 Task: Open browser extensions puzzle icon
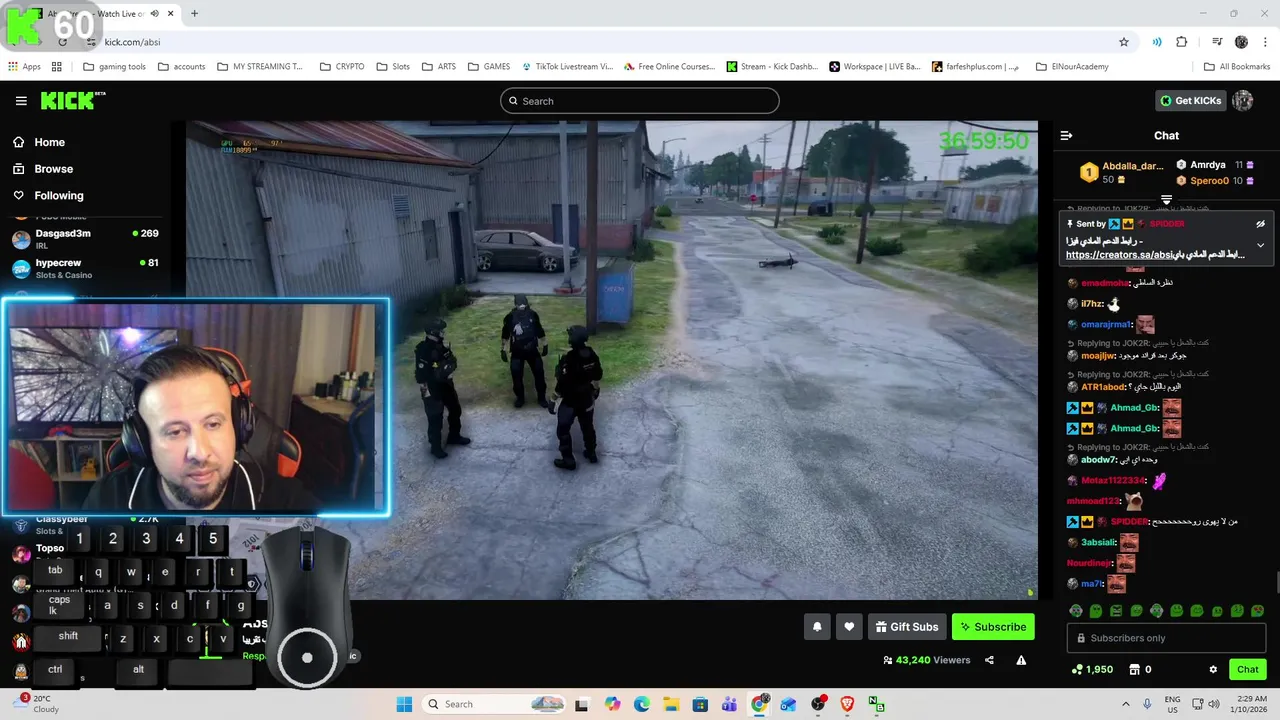coord(1182,42)
